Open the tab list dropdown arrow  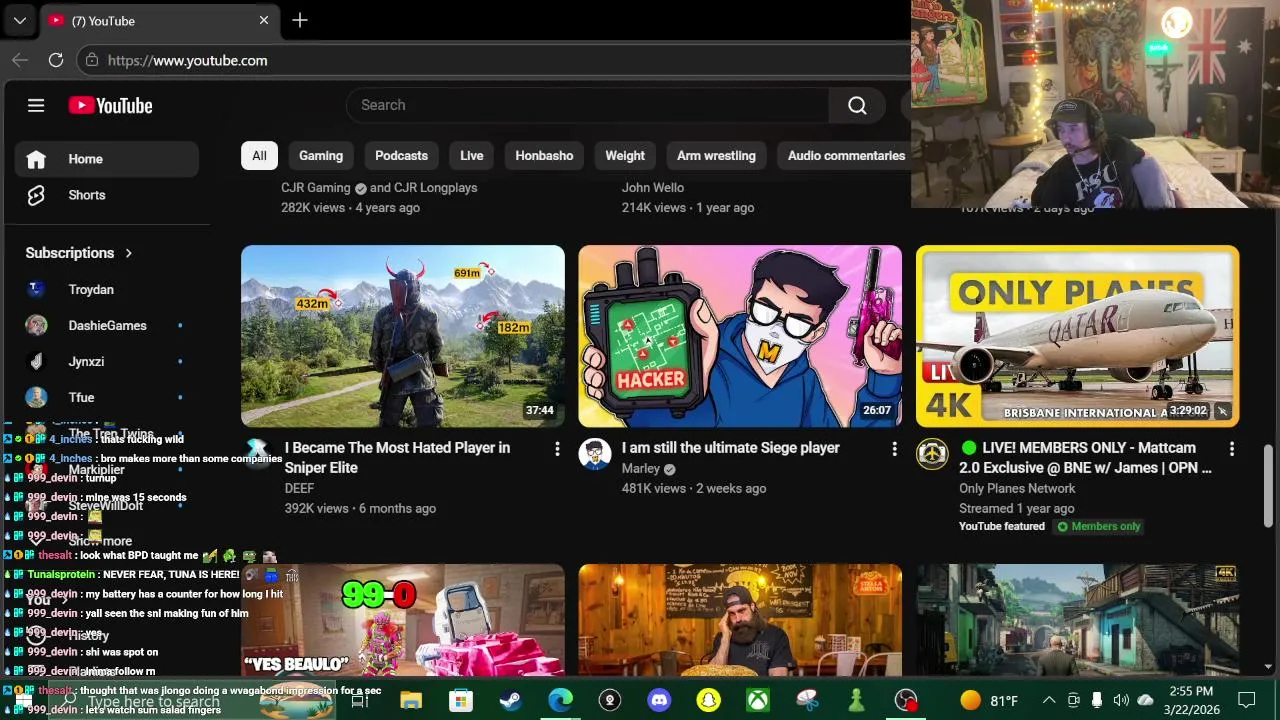tap(19, 20)
